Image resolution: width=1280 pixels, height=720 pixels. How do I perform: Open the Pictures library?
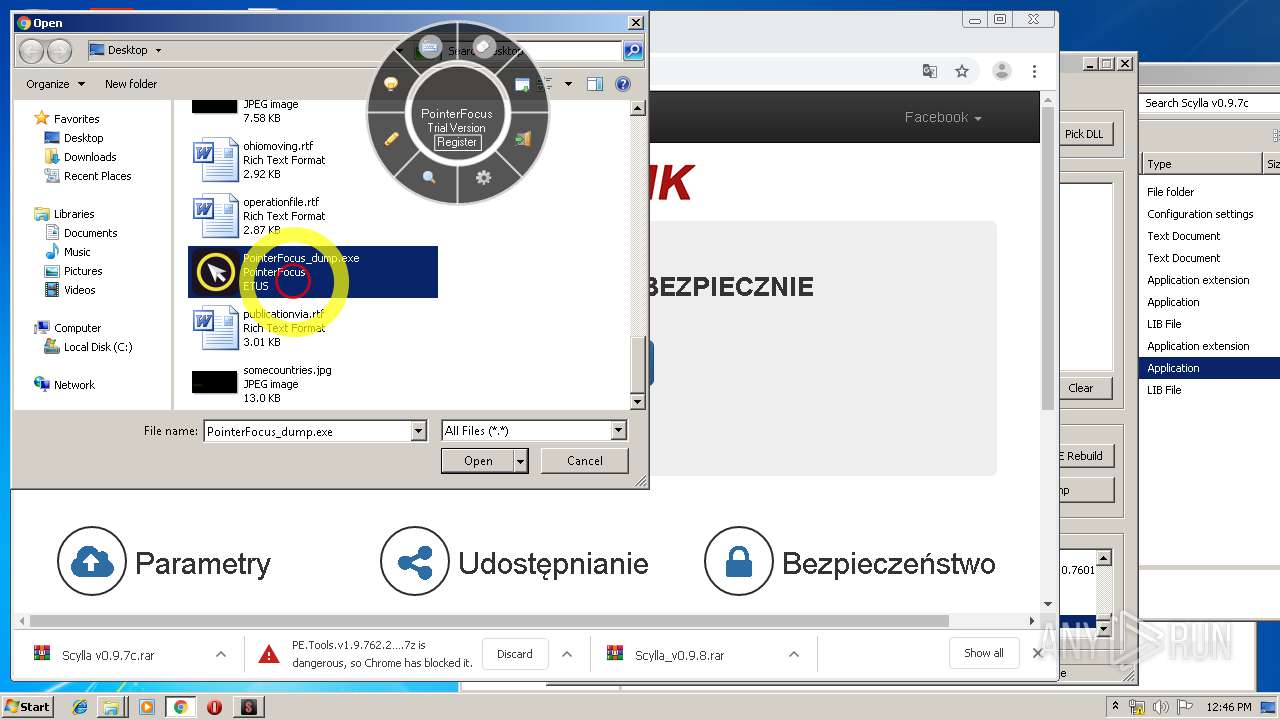[83, 271]
